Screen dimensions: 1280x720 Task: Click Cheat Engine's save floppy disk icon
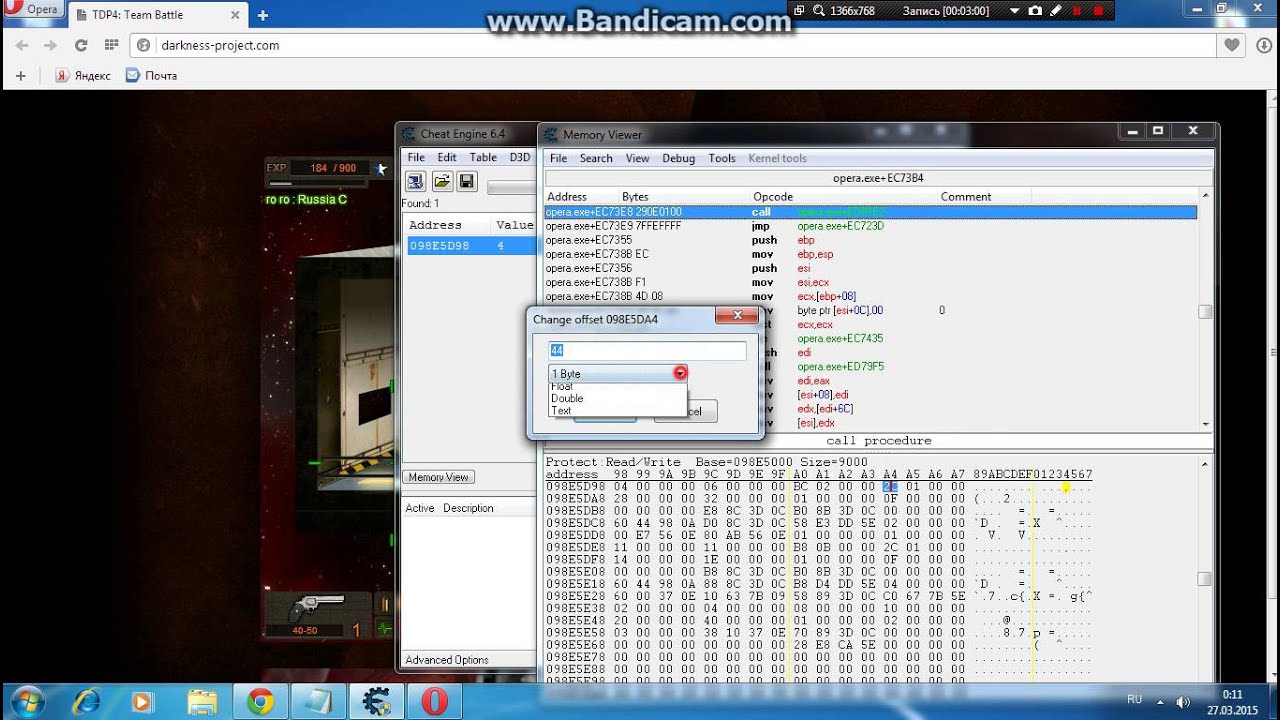point(467,181)
